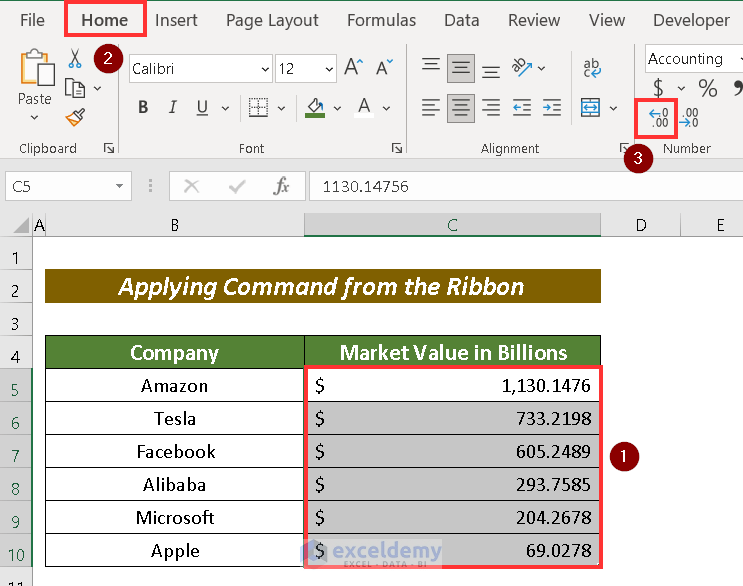Viewport: 743px width, 586px height.
Task: Select the Format Painter brush icon
Action: (75, 117)
